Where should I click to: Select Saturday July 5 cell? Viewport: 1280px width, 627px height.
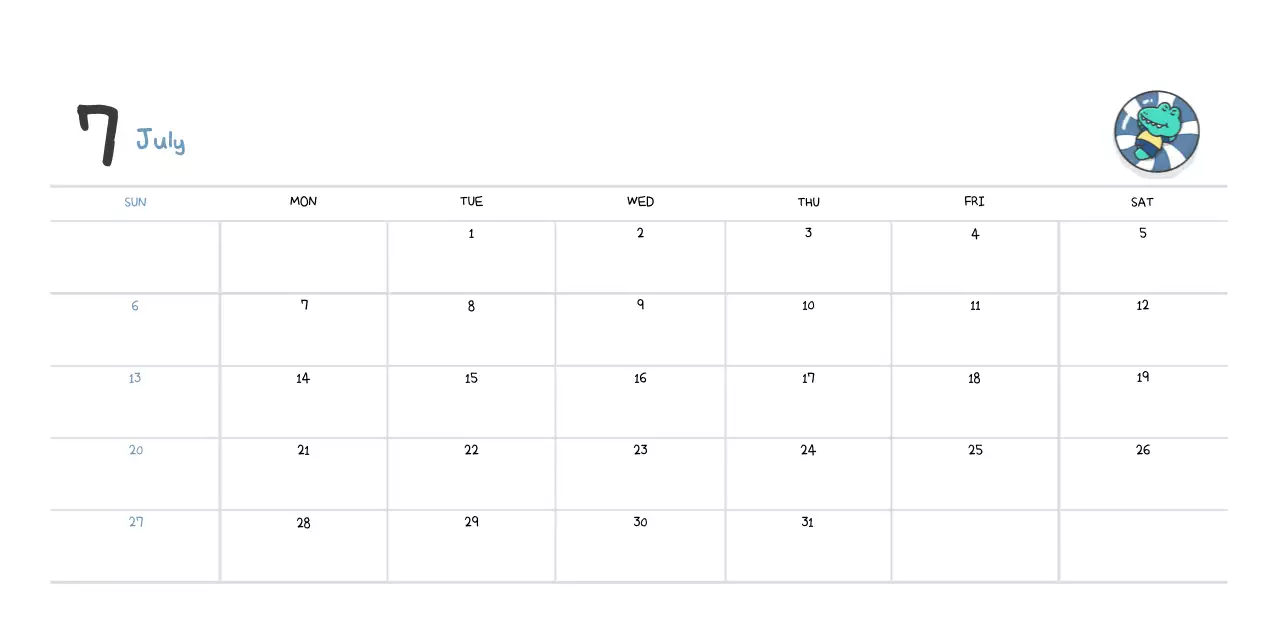coord(1142,256)
